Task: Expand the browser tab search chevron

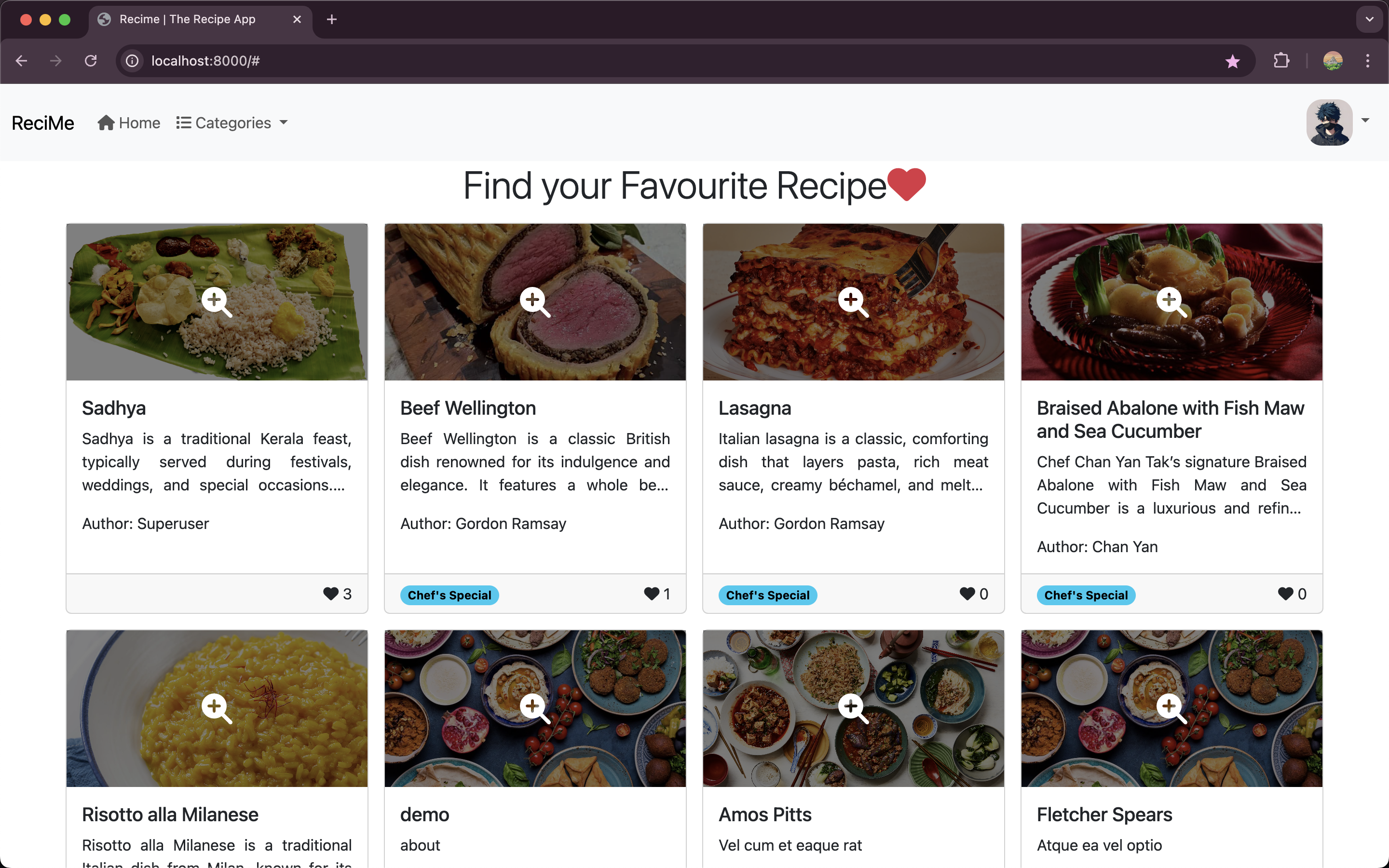Action: [1370, 19]
